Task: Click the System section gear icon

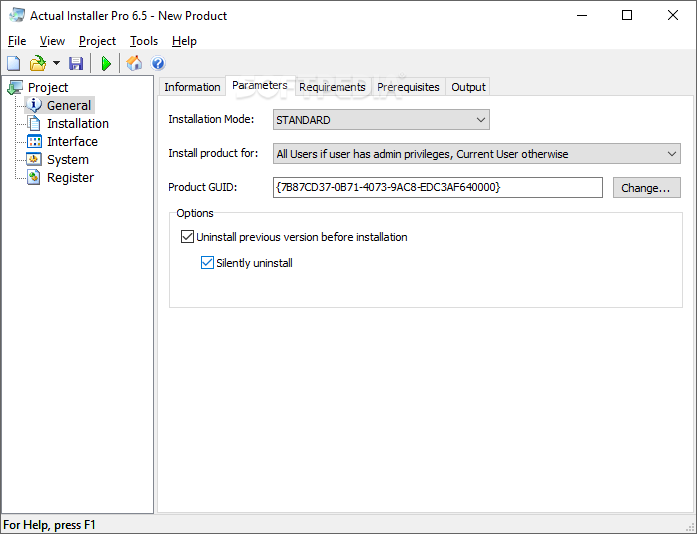Action: (34, 159)
